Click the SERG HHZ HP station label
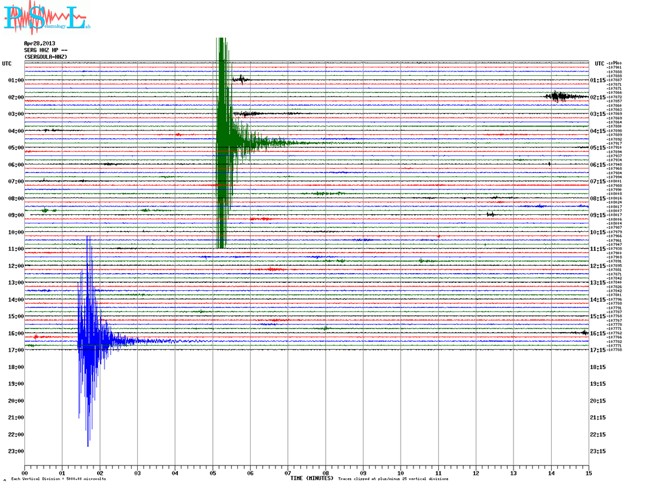Screen dimensions: 650x499 45,50
